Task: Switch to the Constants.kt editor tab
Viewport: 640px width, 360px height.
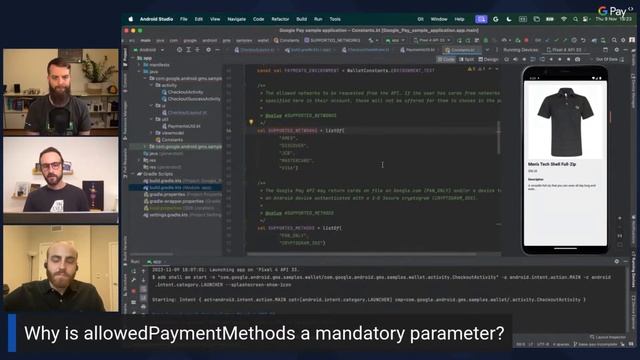Action: coord(462,50)
